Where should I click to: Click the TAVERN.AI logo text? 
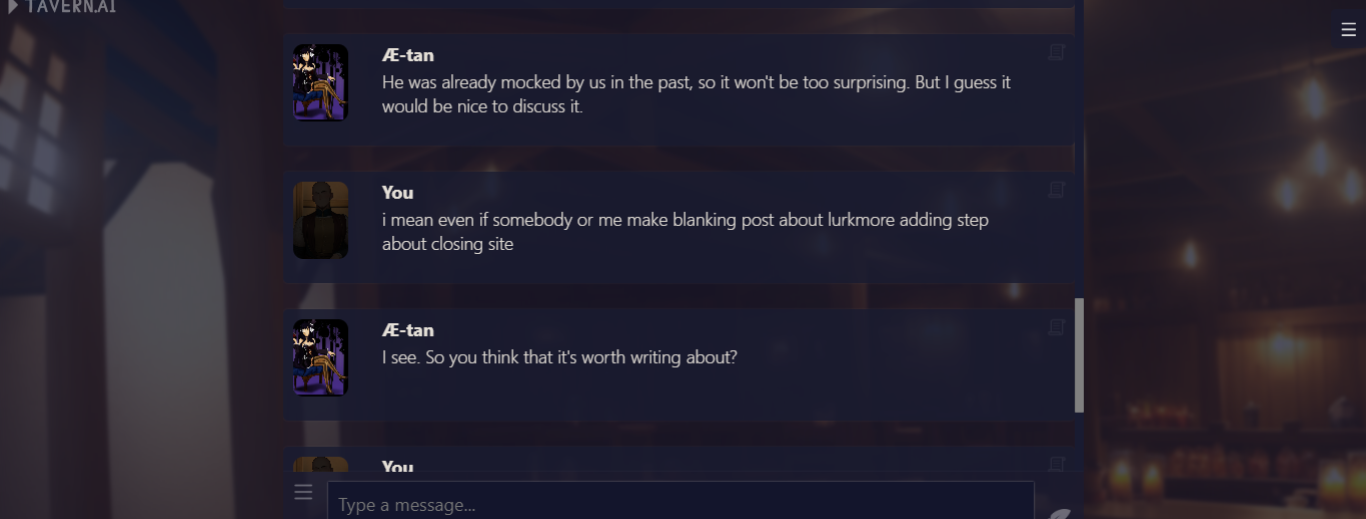pos(71,7)
